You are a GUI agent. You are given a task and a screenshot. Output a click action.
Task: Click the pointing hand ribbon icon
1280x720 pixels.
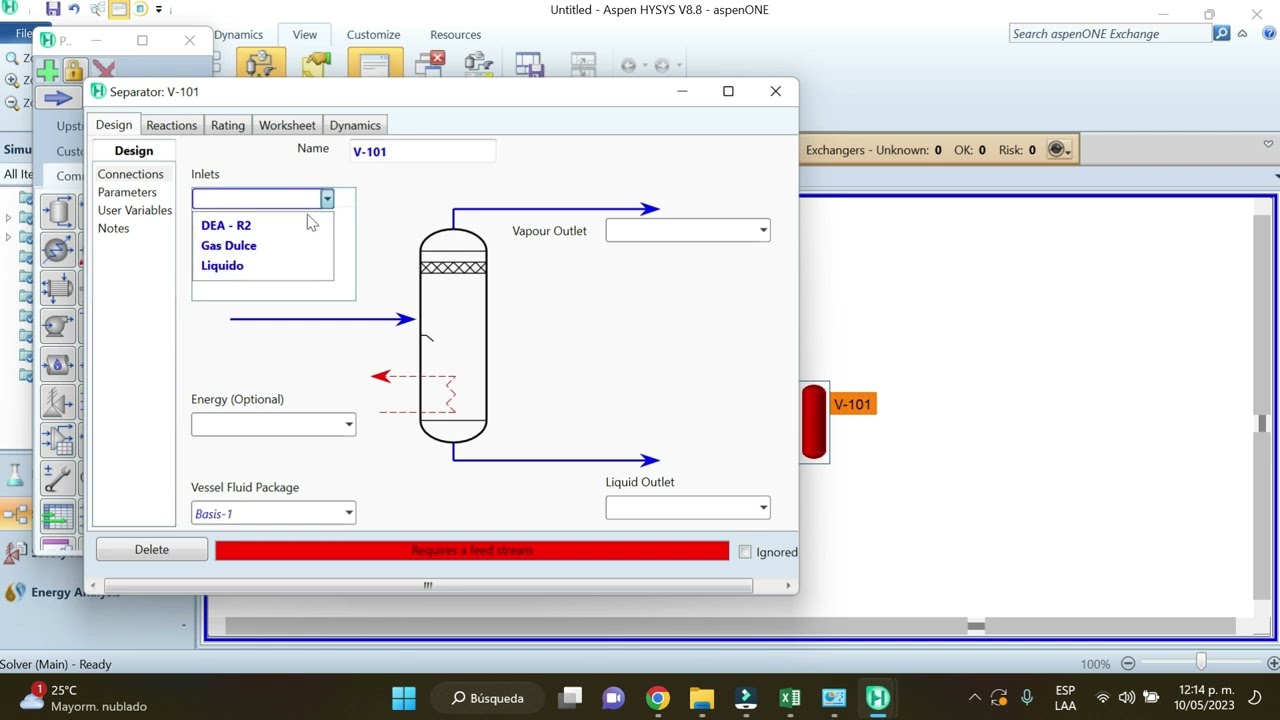[316, 64]
